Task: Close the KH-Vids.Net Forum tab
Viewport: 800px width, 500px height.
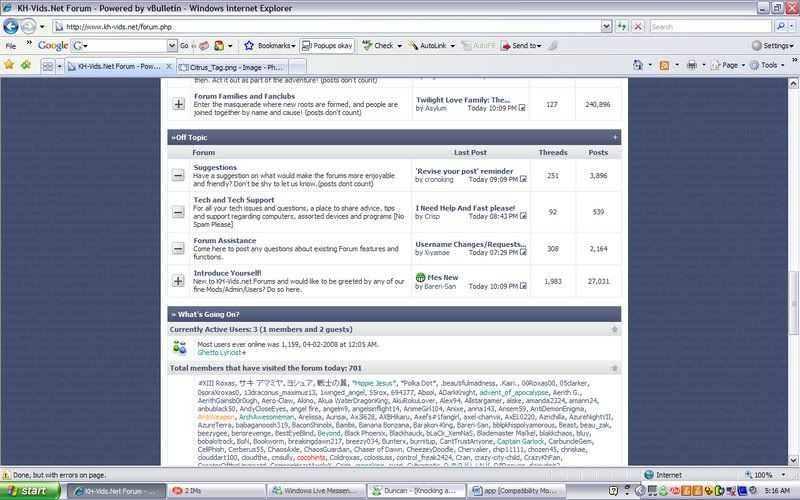Action: [x=169, y=66]
